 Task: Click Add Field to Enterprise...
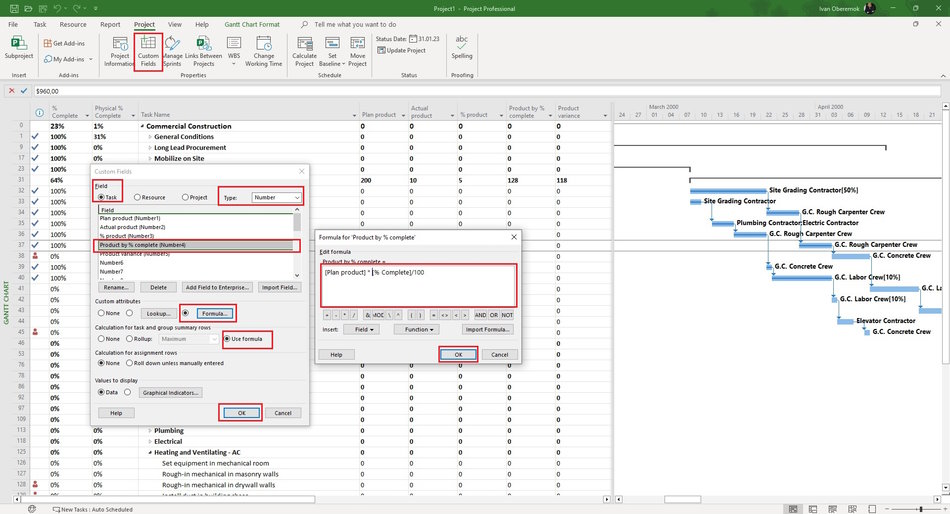[217, 287]
